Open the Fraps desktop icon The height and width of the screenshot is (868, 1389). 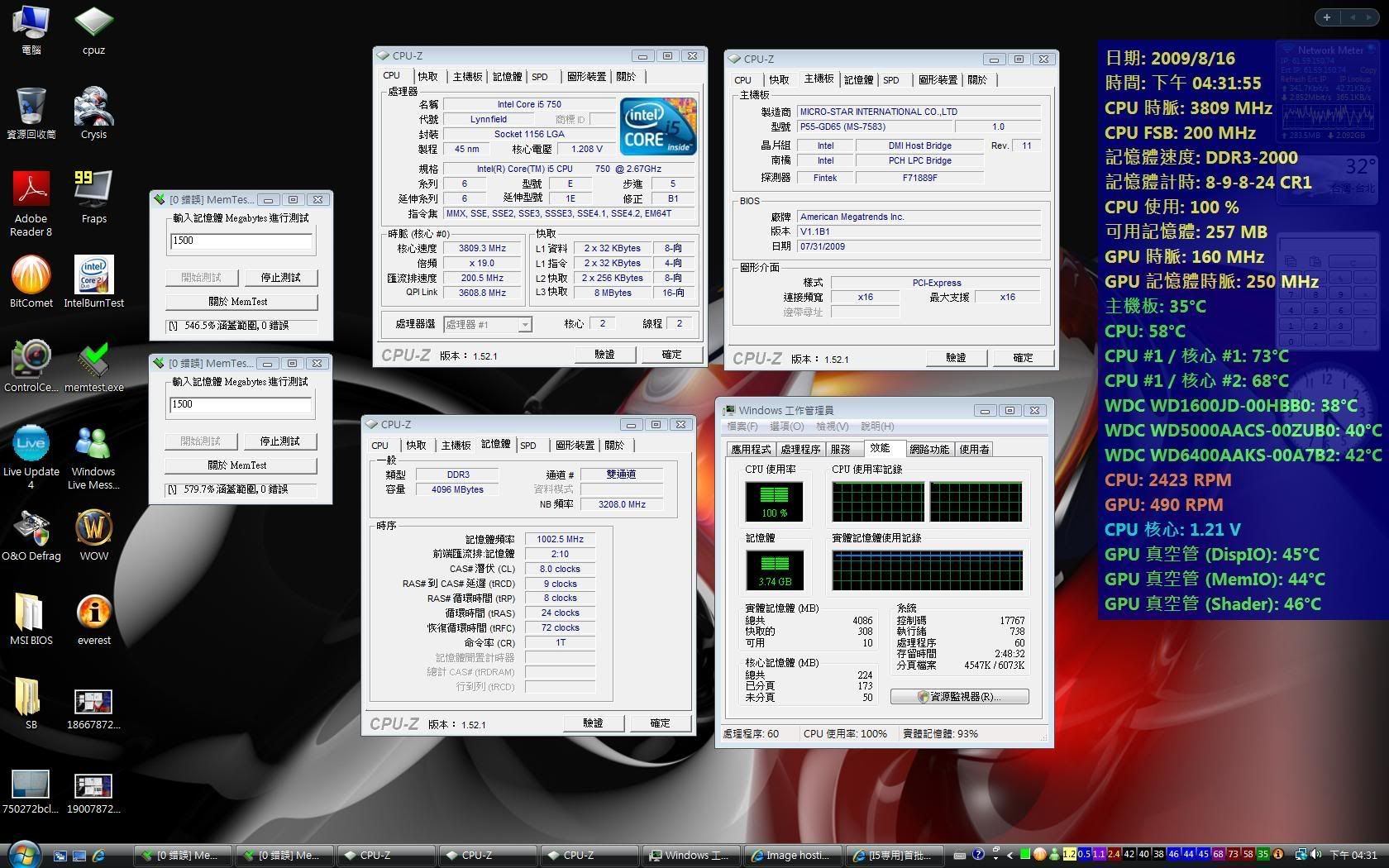coord(93,198)
